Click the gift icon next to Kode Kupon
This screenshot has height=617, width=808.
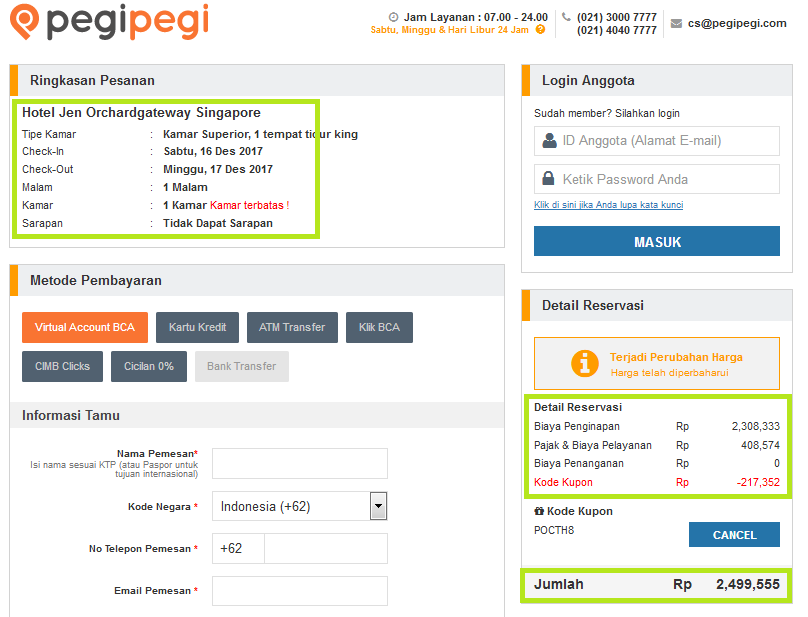[x=539, y=511]
